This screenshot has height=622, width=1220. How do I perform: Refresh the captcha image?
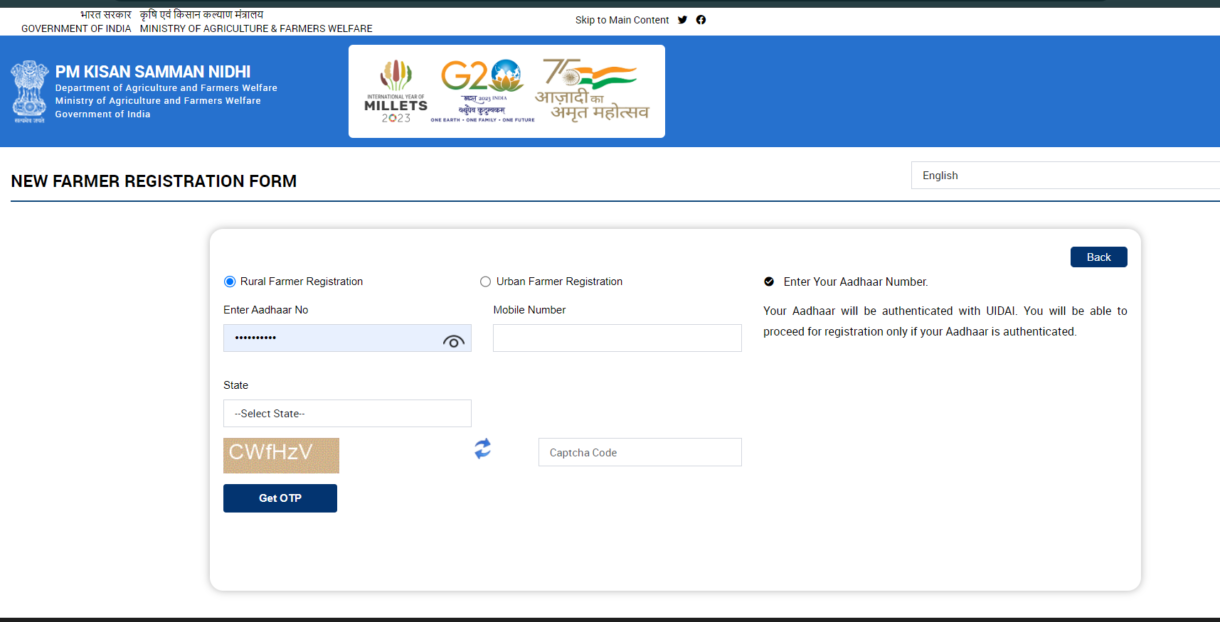(x=483, y=449)
